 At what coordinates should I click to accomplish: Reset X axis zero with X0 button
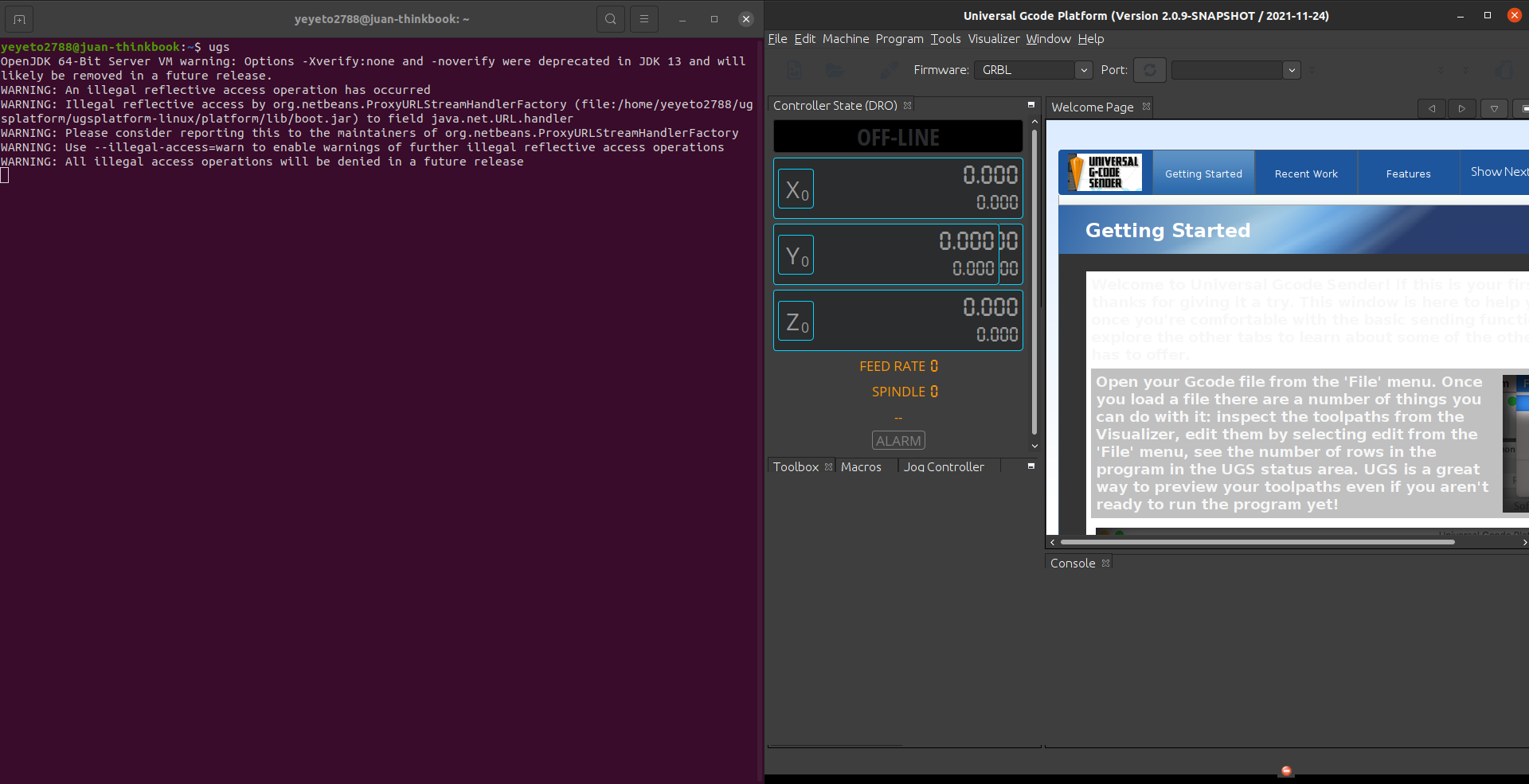796,189
